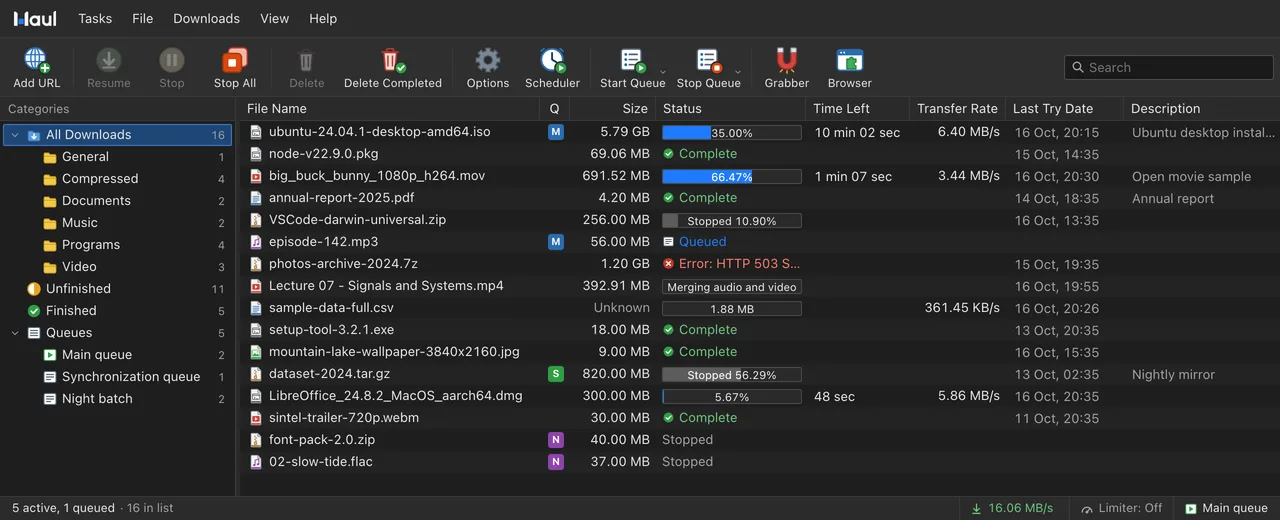Select the Synchronization queue item
This screenshot has height=520, width=1280.
[118, 377]
